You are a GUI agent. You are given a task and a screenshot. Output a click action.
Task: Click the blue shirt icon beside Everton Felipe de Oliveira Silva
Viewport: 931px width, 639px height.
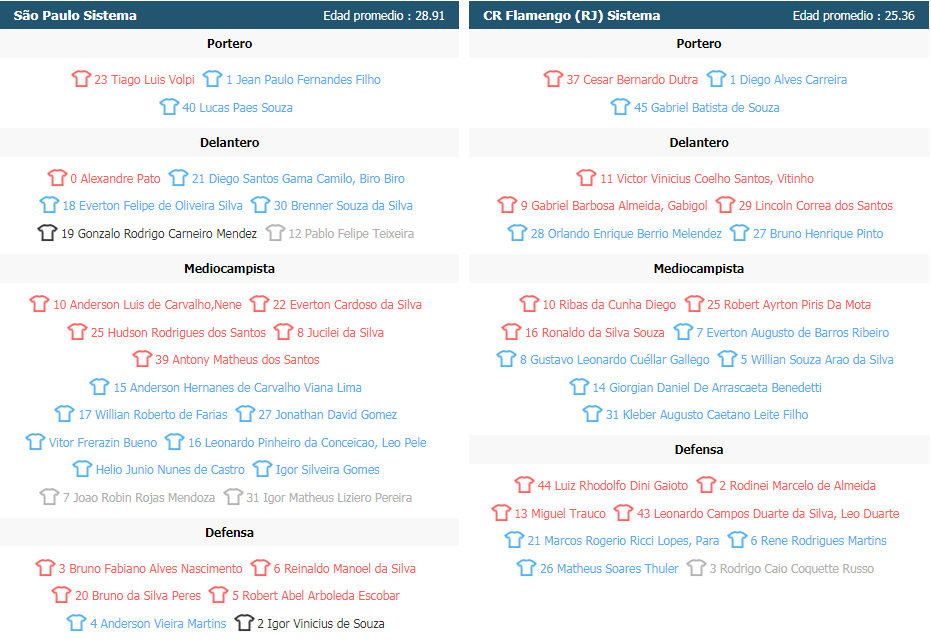(x=49, y=205)
